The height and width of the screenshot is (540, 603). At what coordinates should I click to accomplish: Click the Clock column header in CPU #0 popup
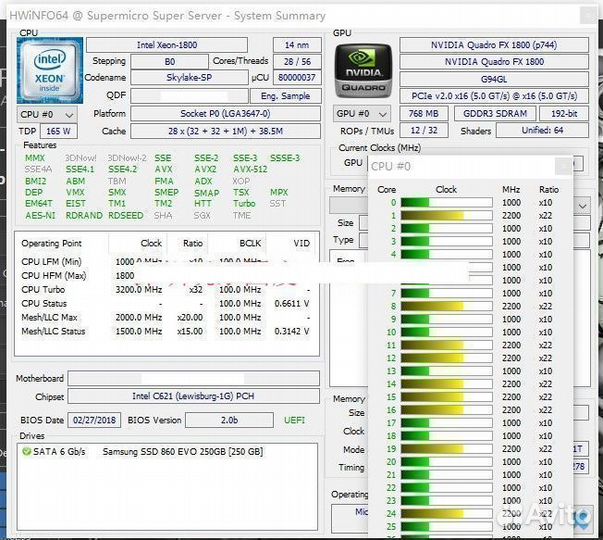coord(446,190)
